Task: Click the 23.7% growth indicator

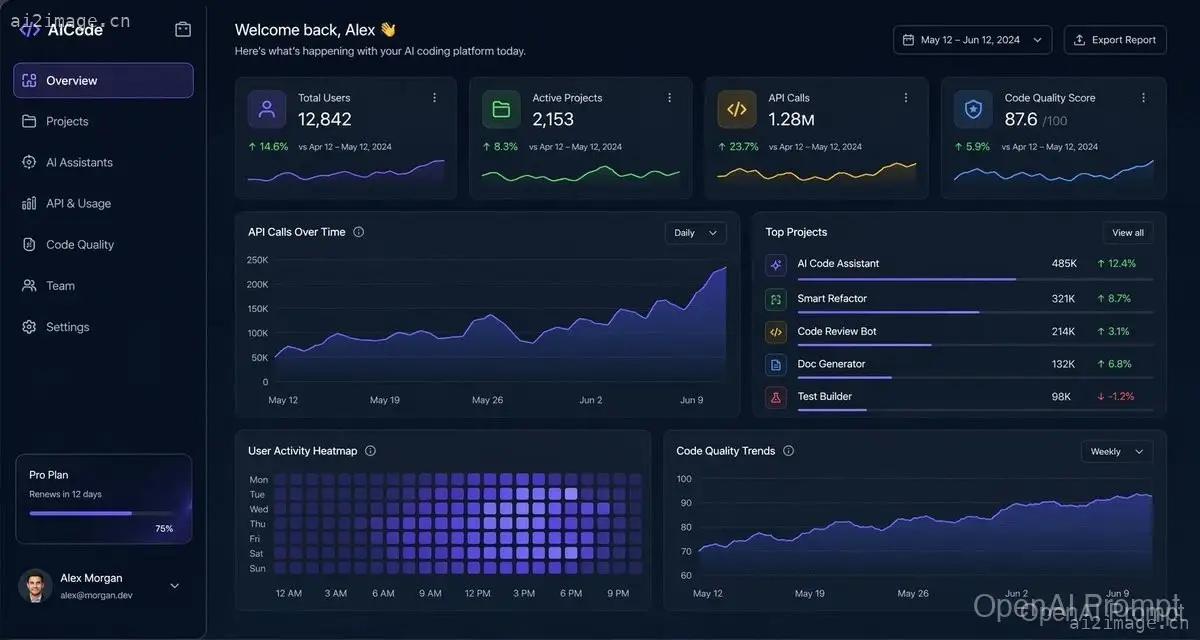Action: pyautogui.click(x=738, y=147)
